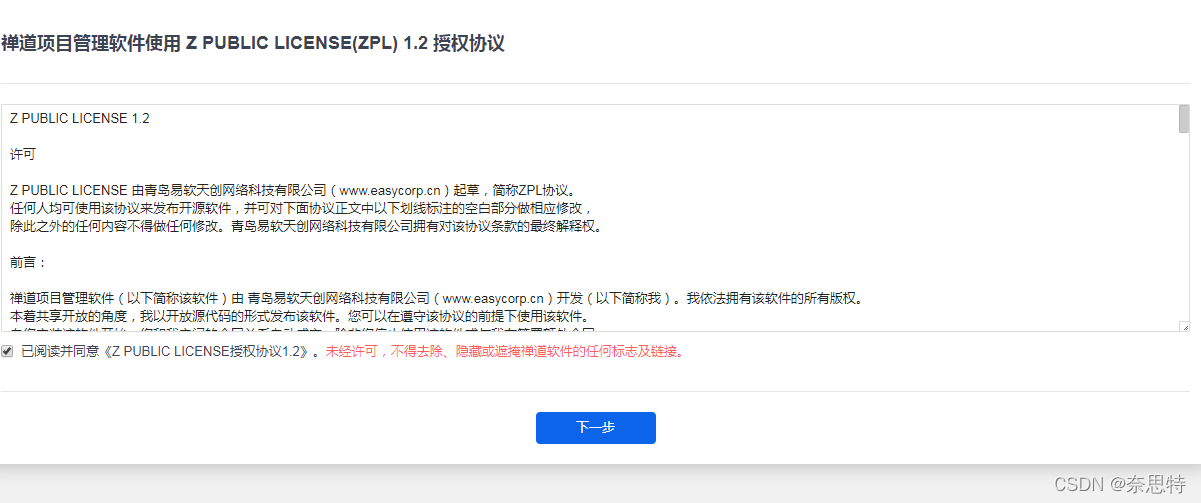Click the textarea resize handle corner
Screen dimensions: 1201x503
[1184, 326]
